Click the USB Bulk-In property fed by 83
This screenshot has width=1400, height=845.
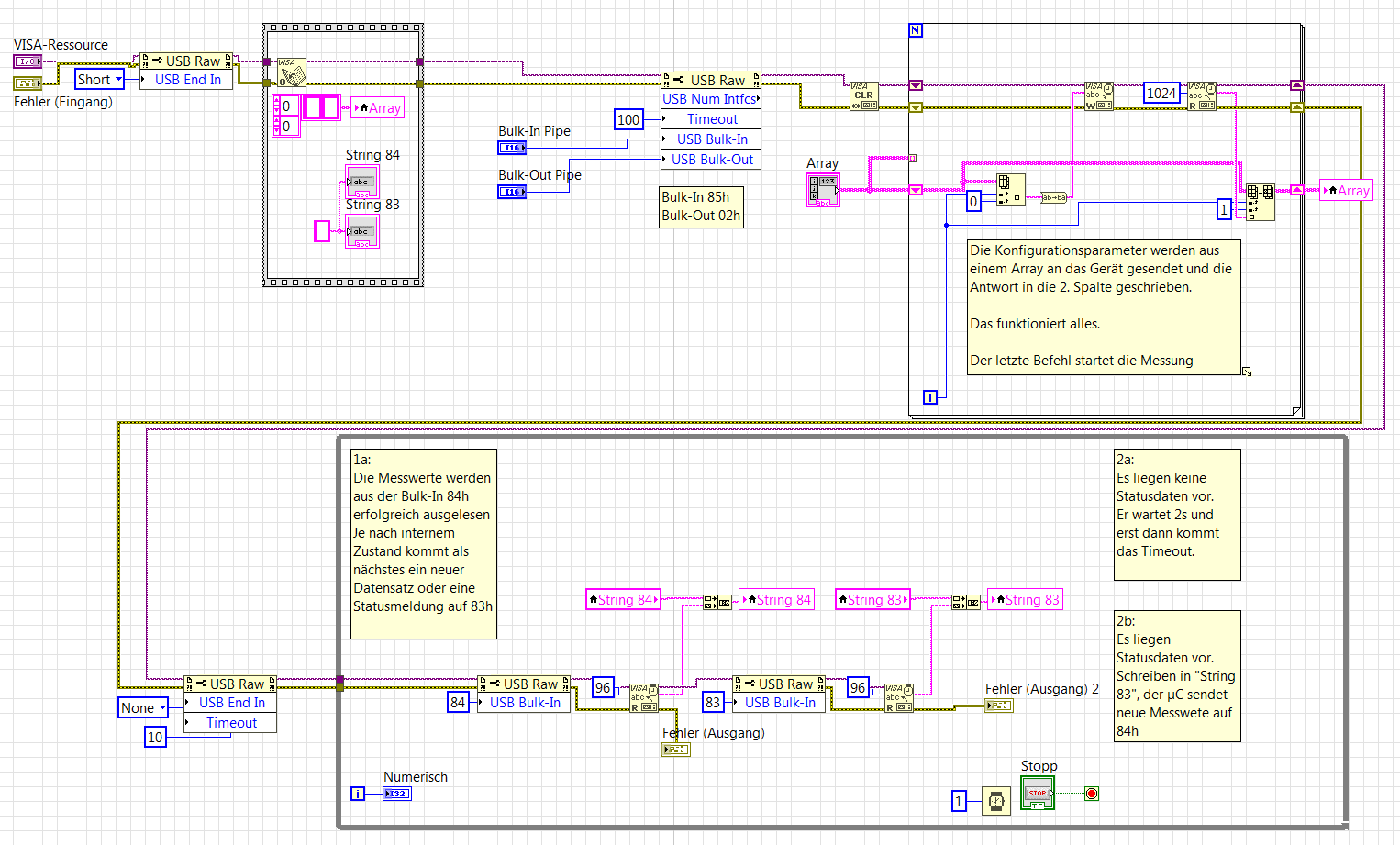[x=779, y=703]
